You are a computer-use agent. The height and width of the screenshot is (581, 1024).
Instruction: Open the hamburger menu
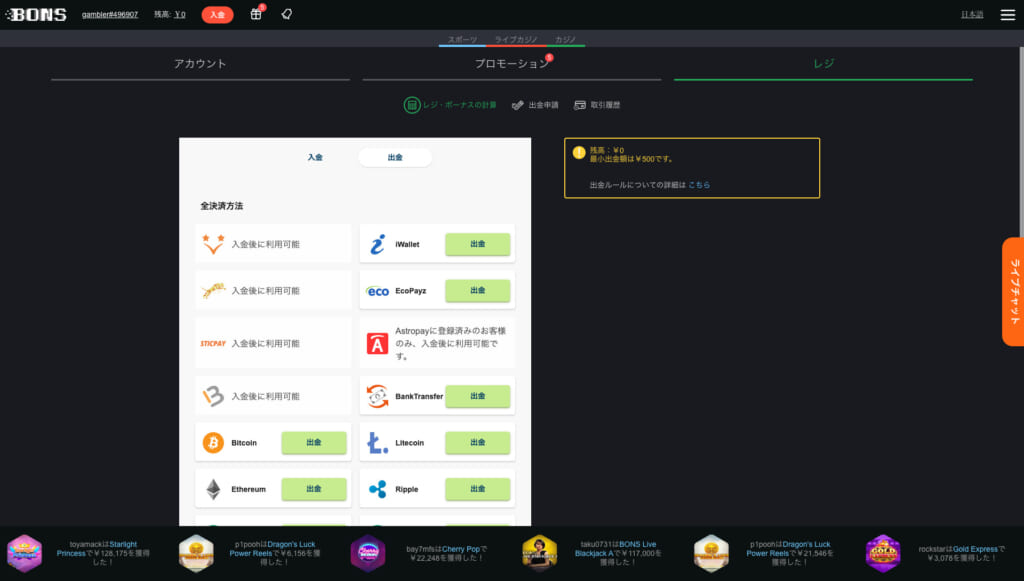pos(1008,14)
